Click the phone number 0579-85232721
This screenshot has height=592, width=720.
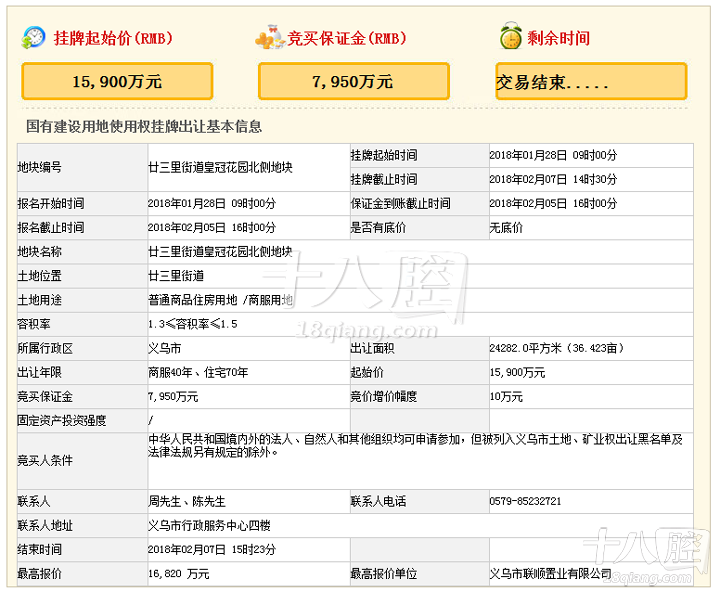click(x=525, y=502)
